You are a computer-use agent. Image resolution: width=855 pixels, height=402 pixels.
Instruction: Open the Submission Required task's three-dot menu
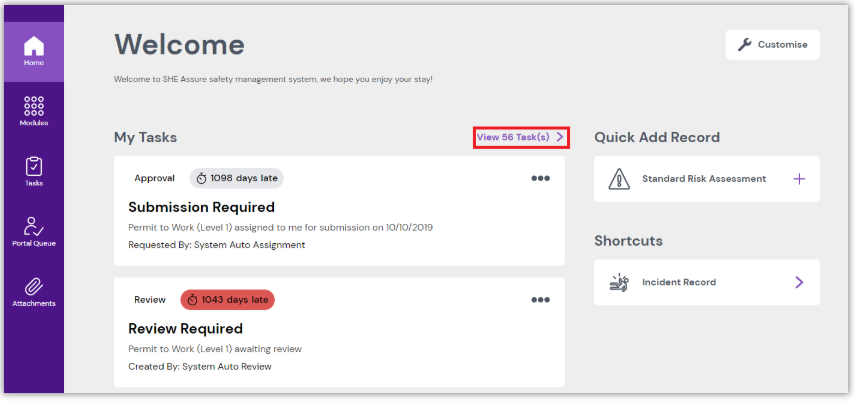pyautogui.click(x=540, y=179)
